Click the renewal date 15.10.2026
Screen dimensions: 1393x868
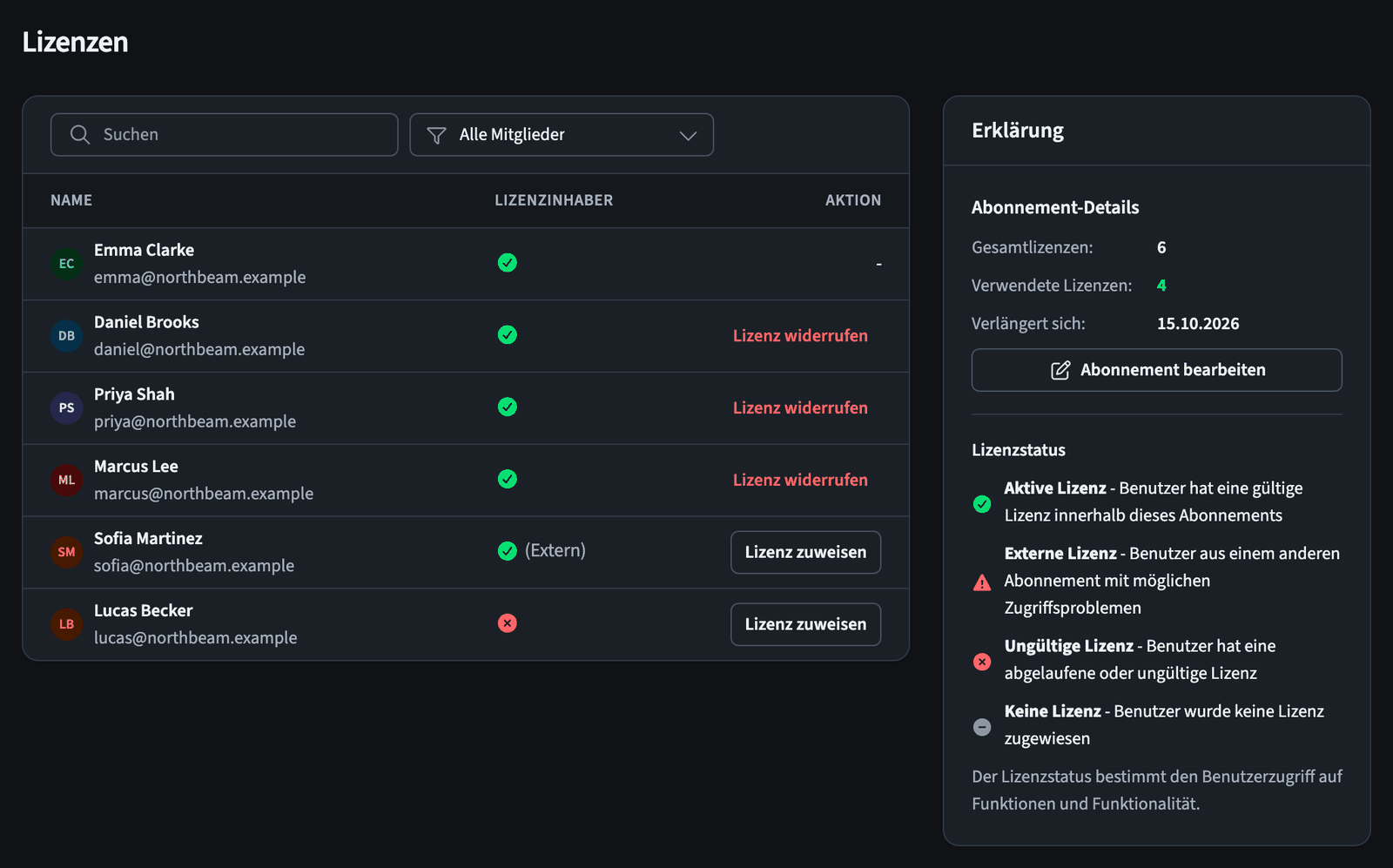(1198, 324)
